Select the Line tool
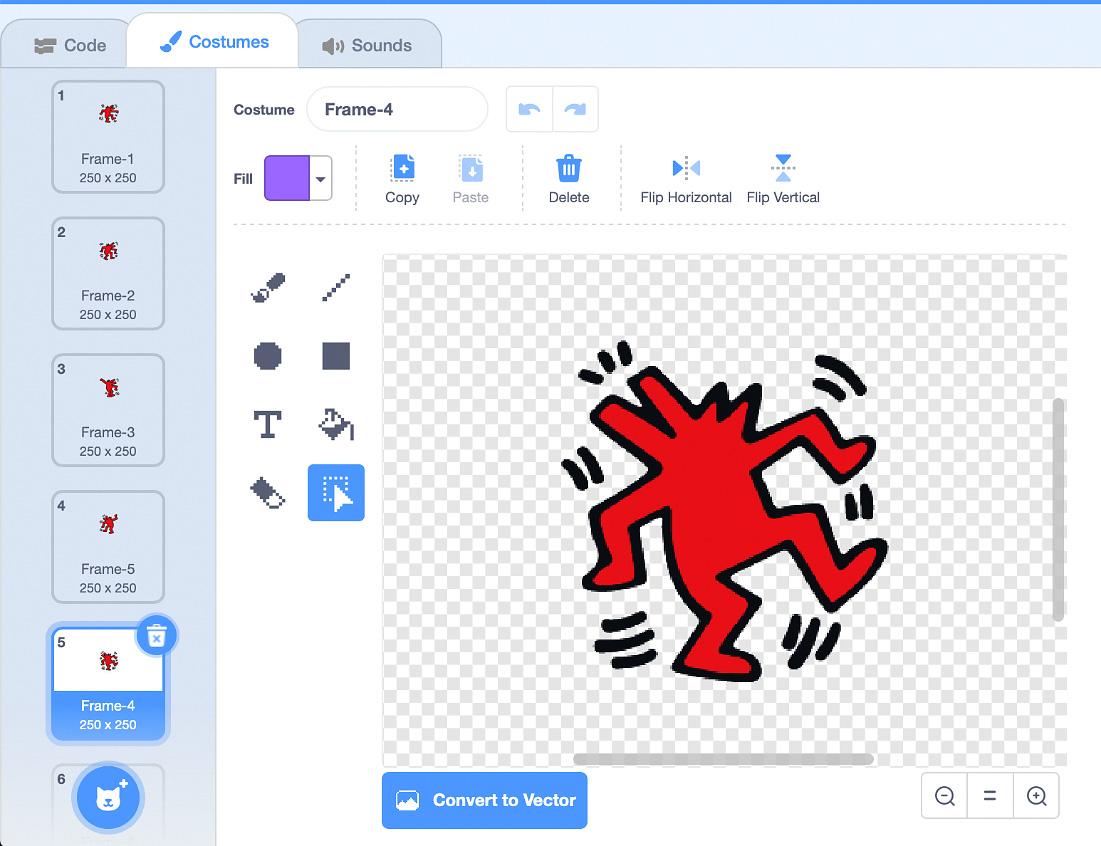The image size is (1101, 846). 336,288
